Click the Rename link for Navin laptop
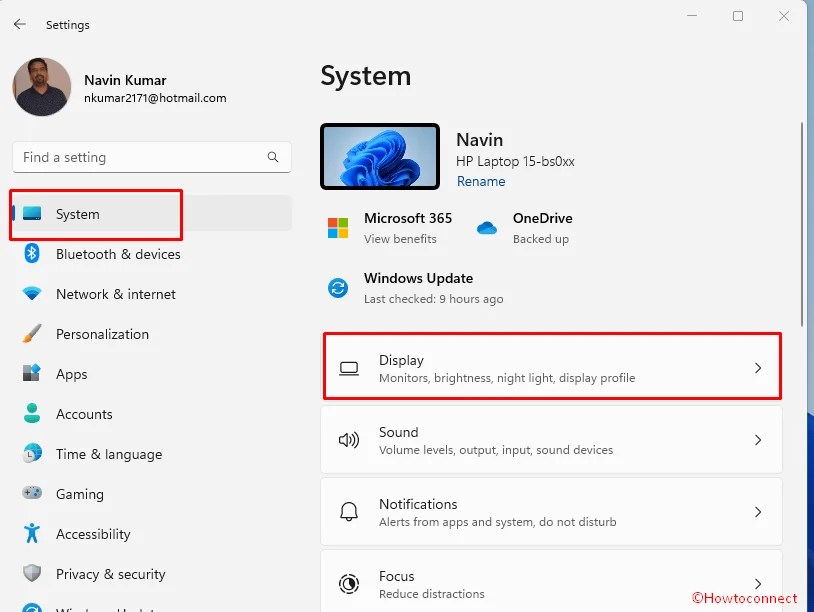 [x=481, y=181]
